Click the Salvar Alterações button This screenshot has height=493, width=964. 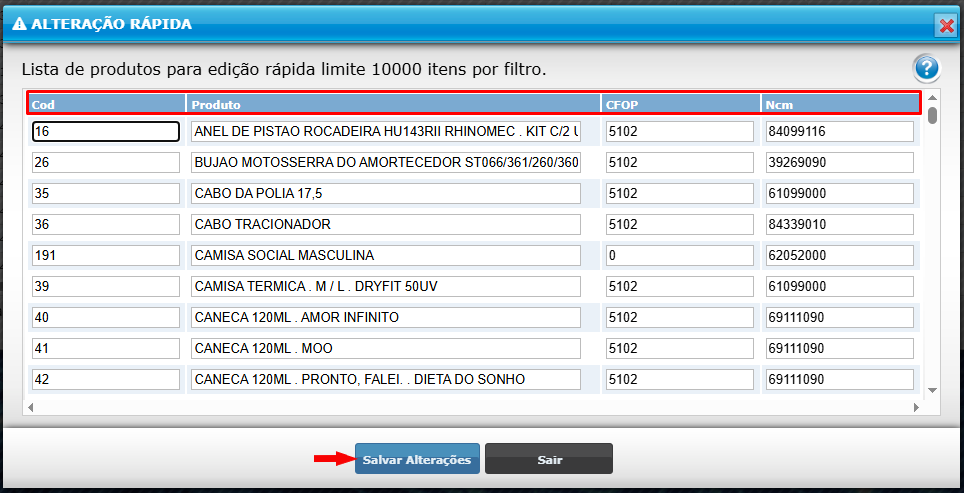417,459
